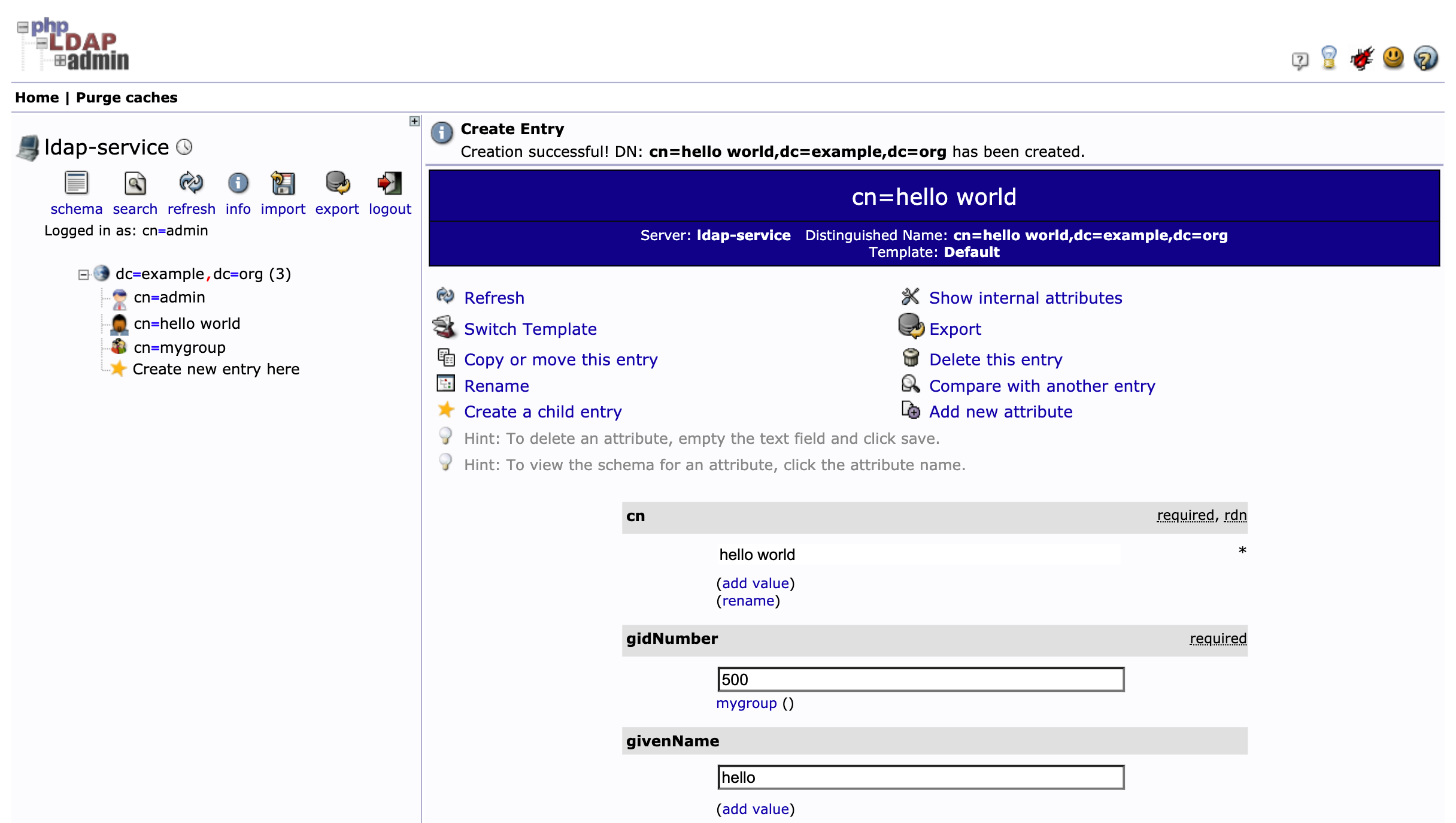This screenshot has height=823, width=1456.
Task: Click Compare with another entry
Action: pos(1042,386)
